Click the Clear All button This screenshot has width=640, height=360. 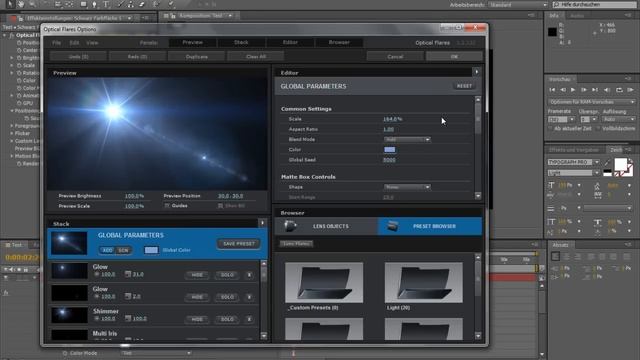pos(256,57)
